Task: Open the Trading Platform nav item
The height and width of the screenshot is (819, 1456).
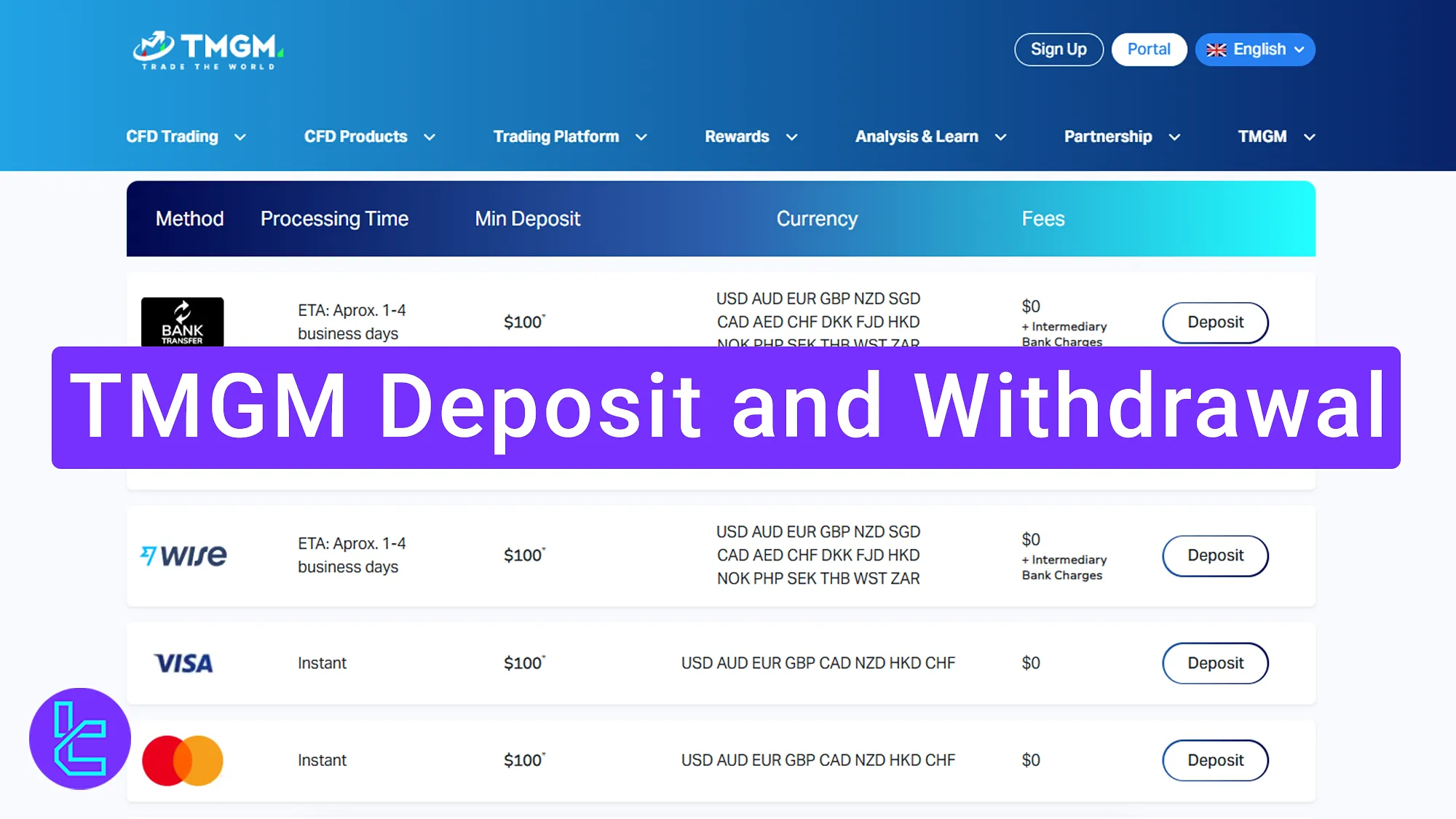Action: (x=556, y=136)
